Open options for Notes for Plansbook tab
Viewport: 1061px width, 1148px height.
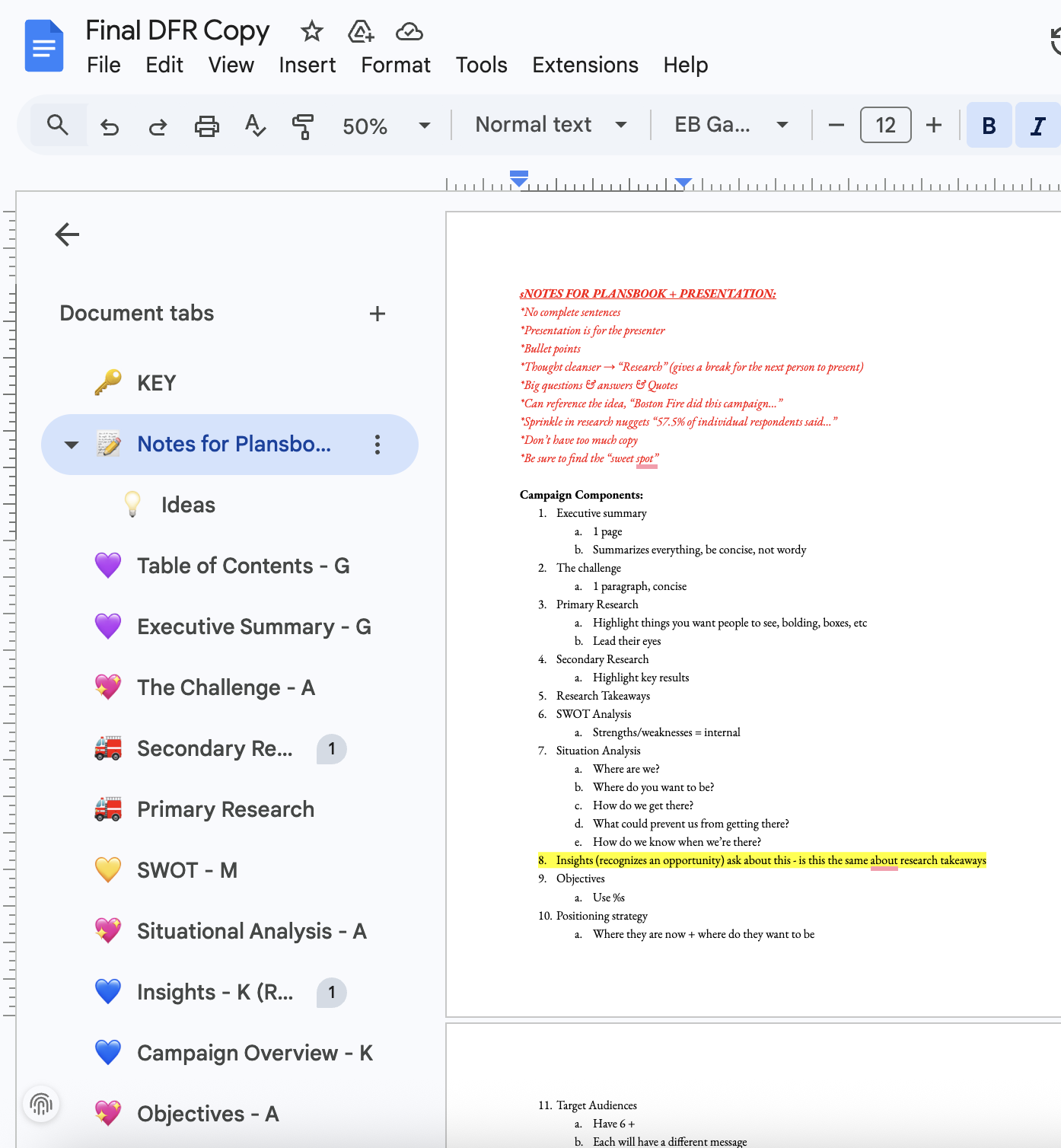378,445
